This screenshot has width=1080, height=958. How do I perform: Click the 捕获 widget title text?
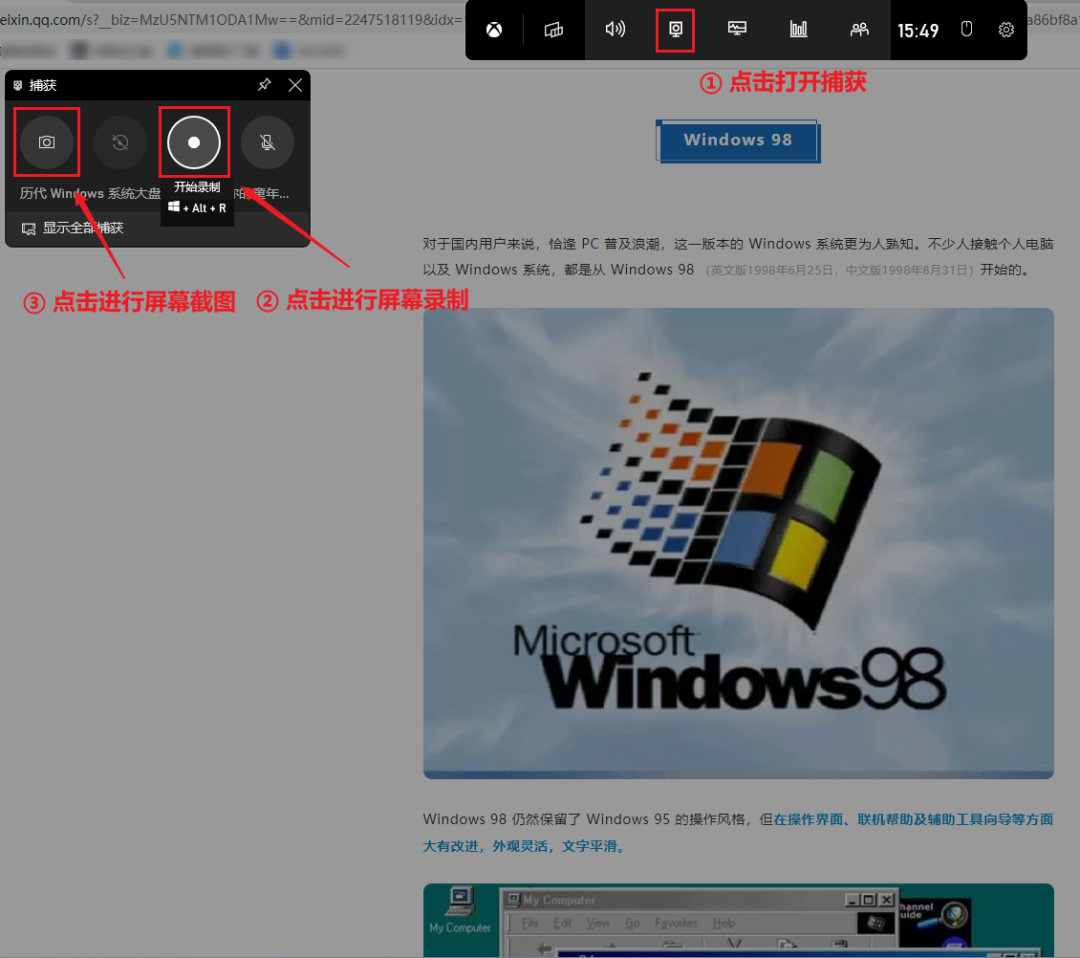(43, 85)
